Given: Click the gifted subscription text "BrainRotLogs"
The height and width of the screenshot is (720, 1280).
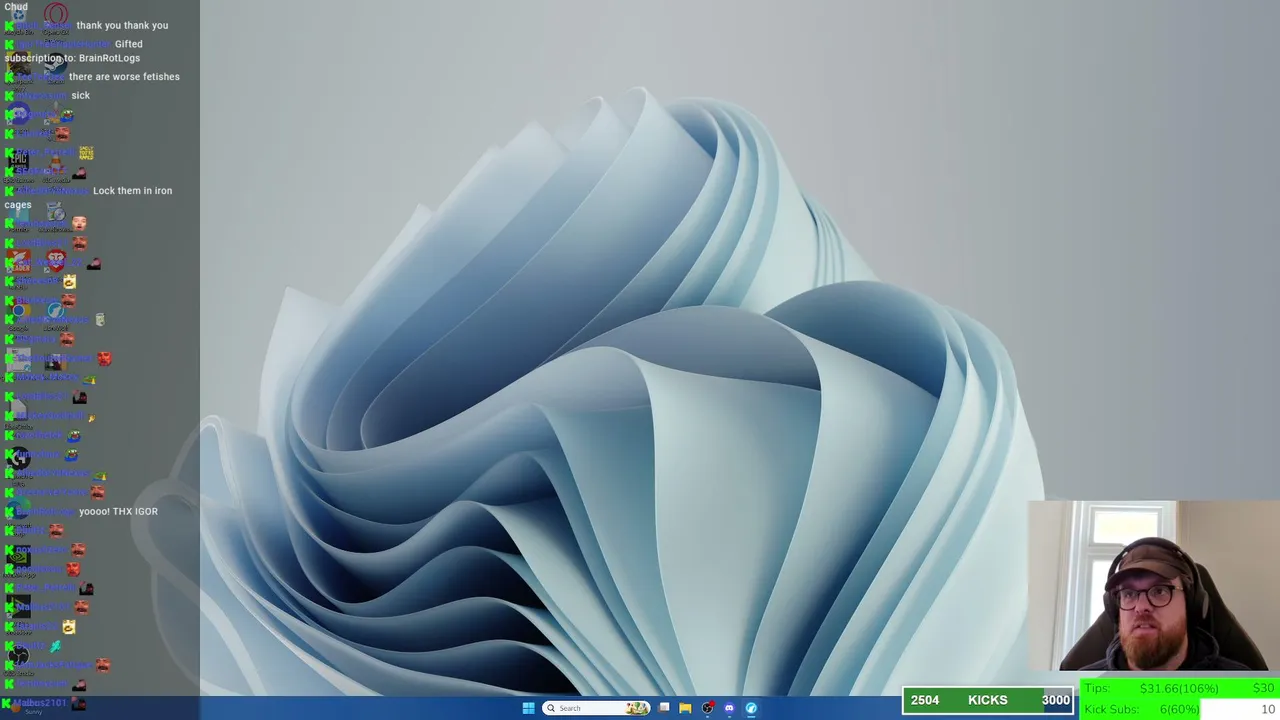Looking at the screenshot, I should (109, 58).
